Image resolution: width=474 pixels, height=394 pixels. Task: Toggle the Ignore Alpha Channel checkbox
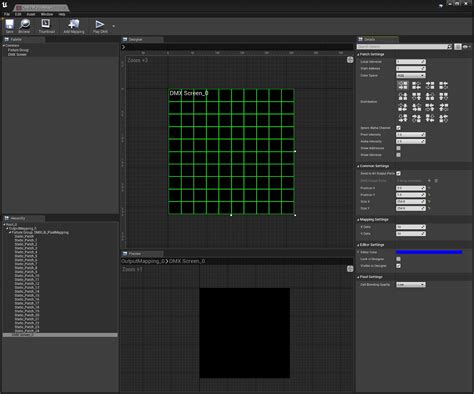(398, 128)
